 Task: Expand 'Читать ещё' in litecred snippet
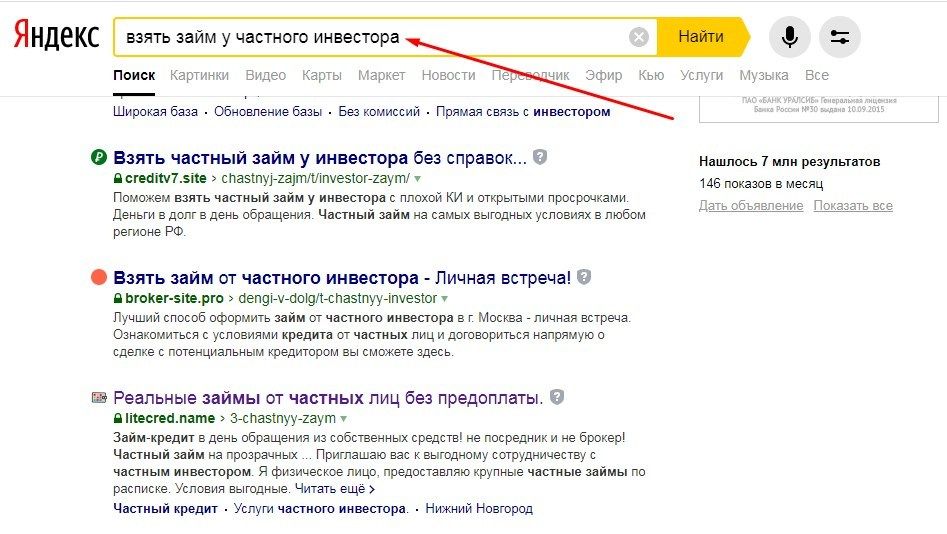coord(335,490)
